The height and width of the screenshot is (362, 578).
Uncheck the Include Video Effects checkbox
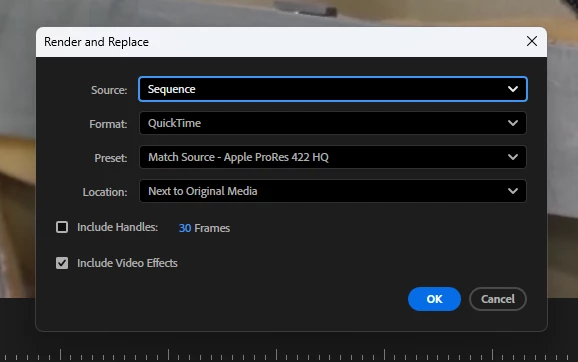[62, 263]
